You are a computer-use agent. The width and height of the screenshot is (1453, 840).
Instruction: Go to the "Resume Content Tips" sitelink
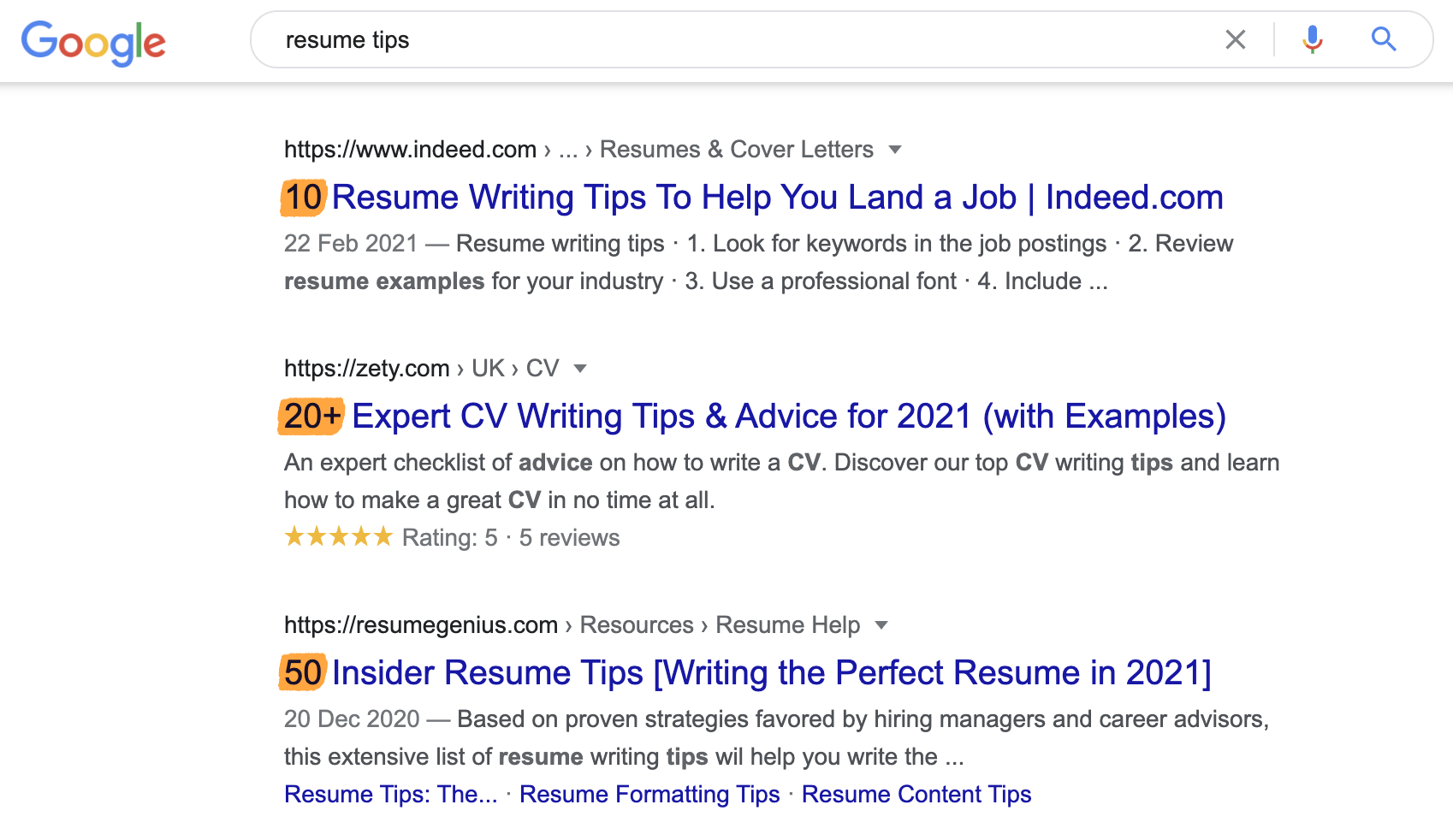[916, 795]
